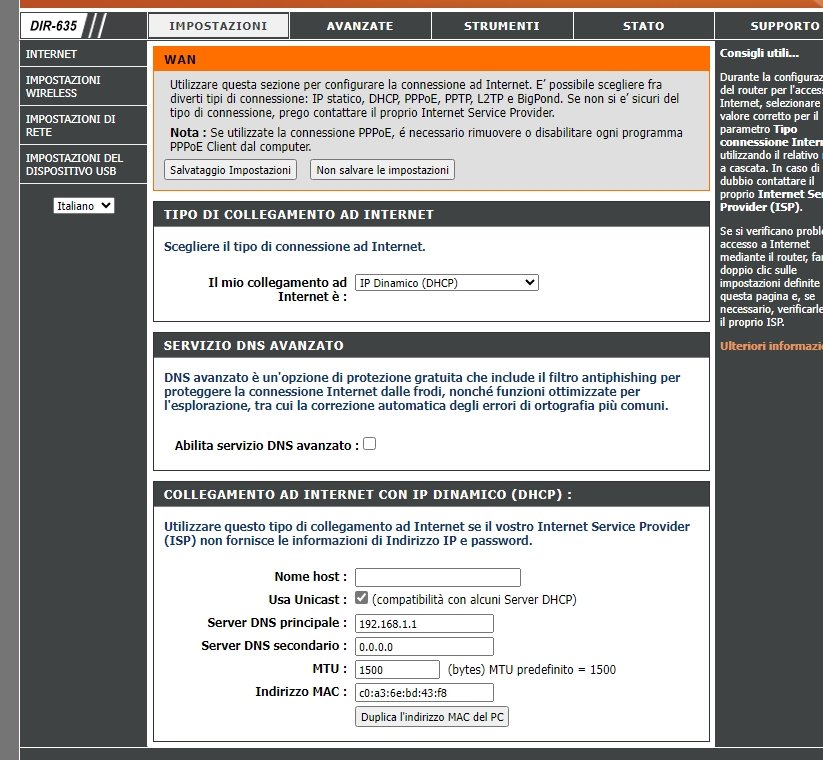Click the Consigli utili heading

(759, 53)
